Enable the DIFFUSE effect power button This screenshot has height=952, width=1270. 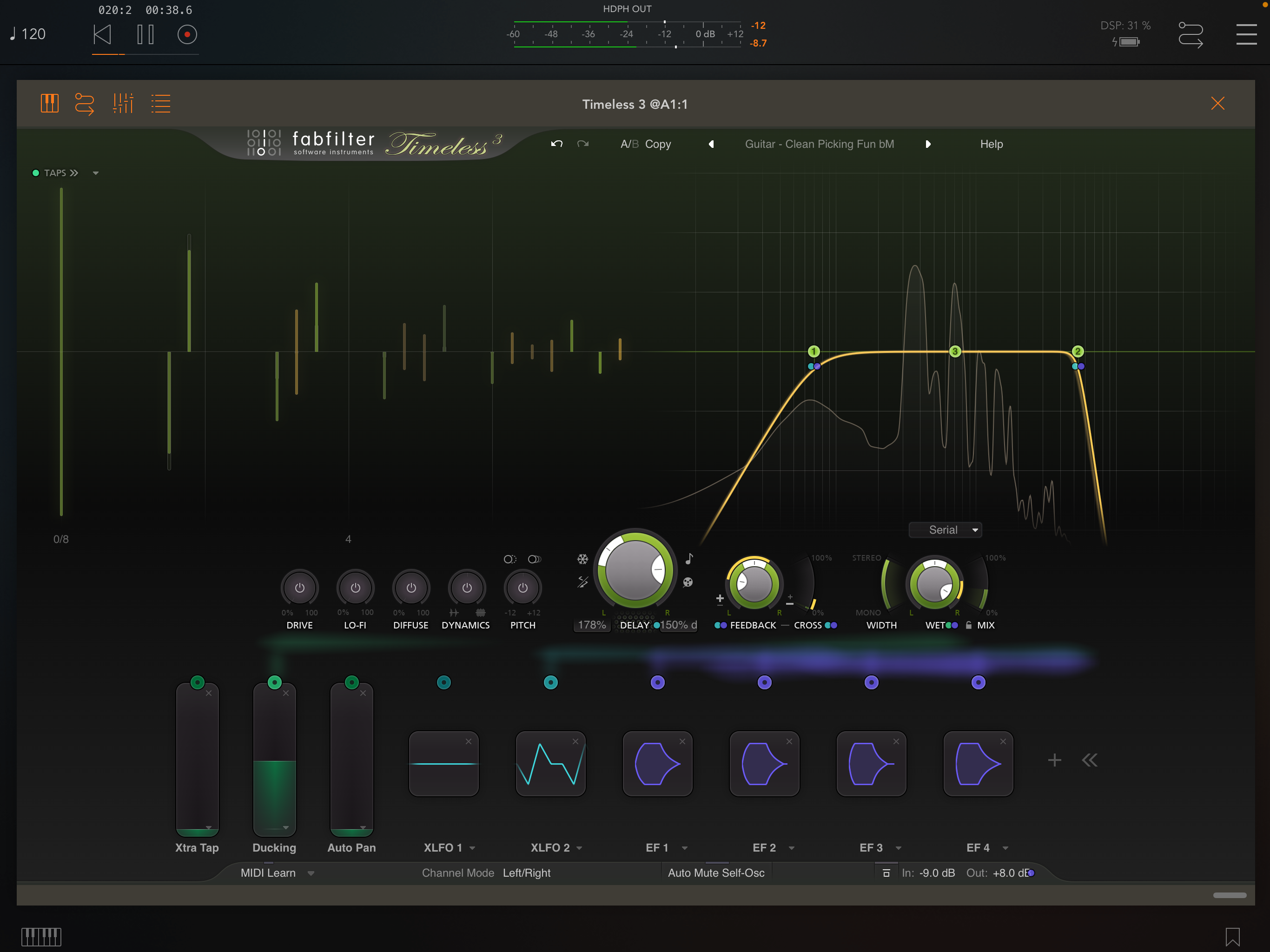point(411,588)
